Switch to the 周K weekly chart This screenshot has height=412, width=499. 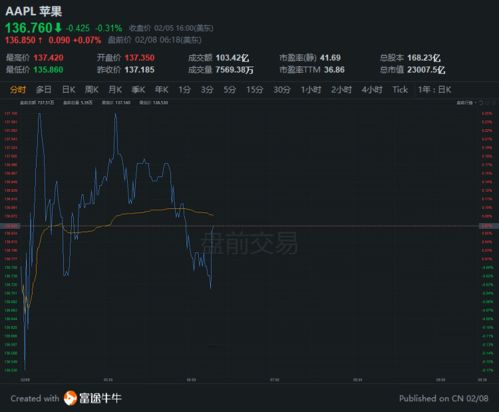coord(92,90)
